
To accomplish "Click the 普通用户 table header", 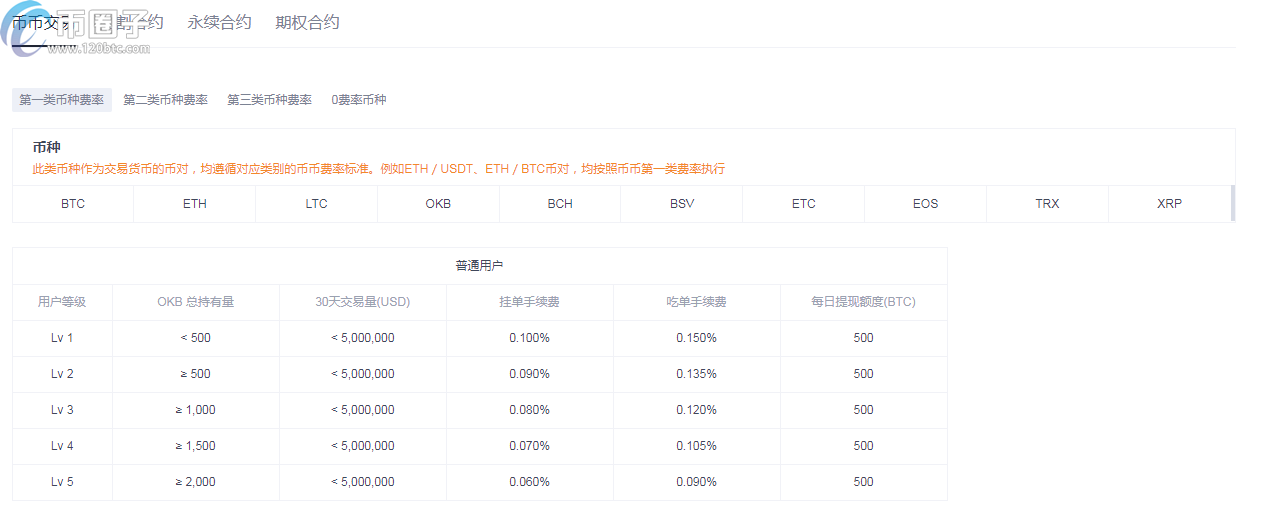I will tap(480, 266).
